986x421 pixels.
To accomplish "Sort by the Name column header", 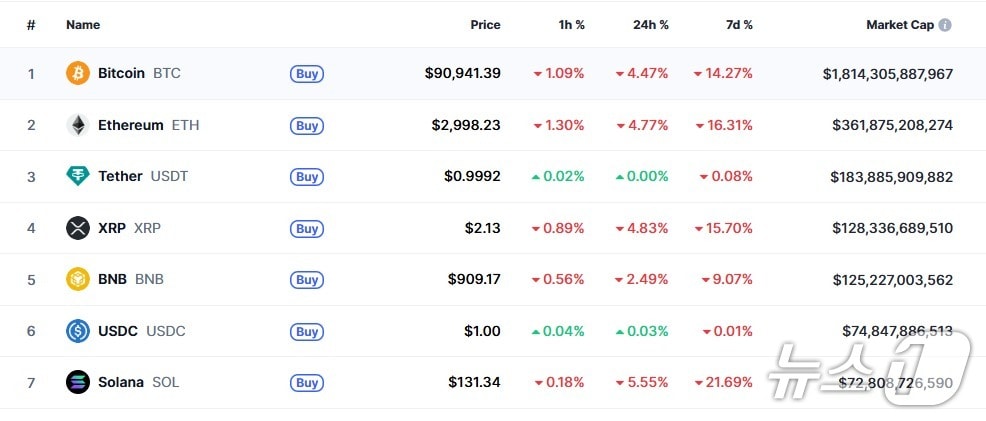I will point(83,25).
